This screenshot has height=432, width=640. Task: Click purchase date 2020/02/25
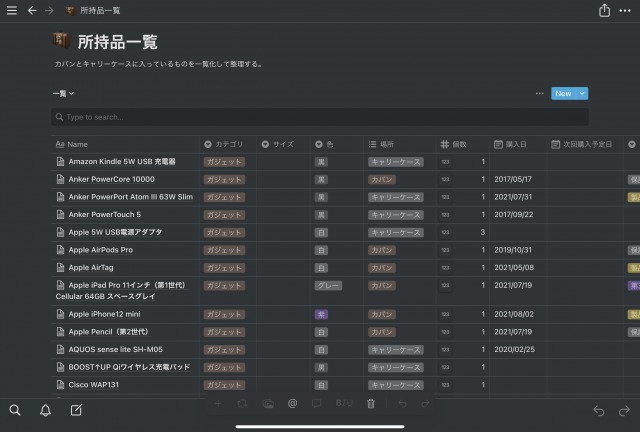(514, 350)
